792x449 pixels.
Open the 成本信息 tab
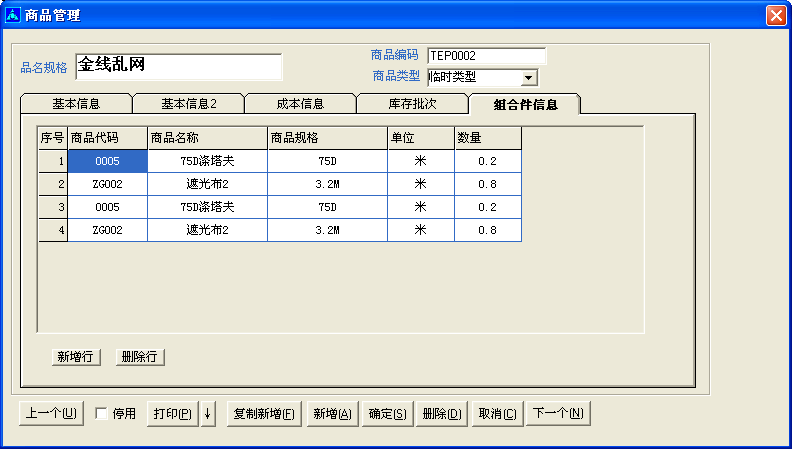point(301,104)
